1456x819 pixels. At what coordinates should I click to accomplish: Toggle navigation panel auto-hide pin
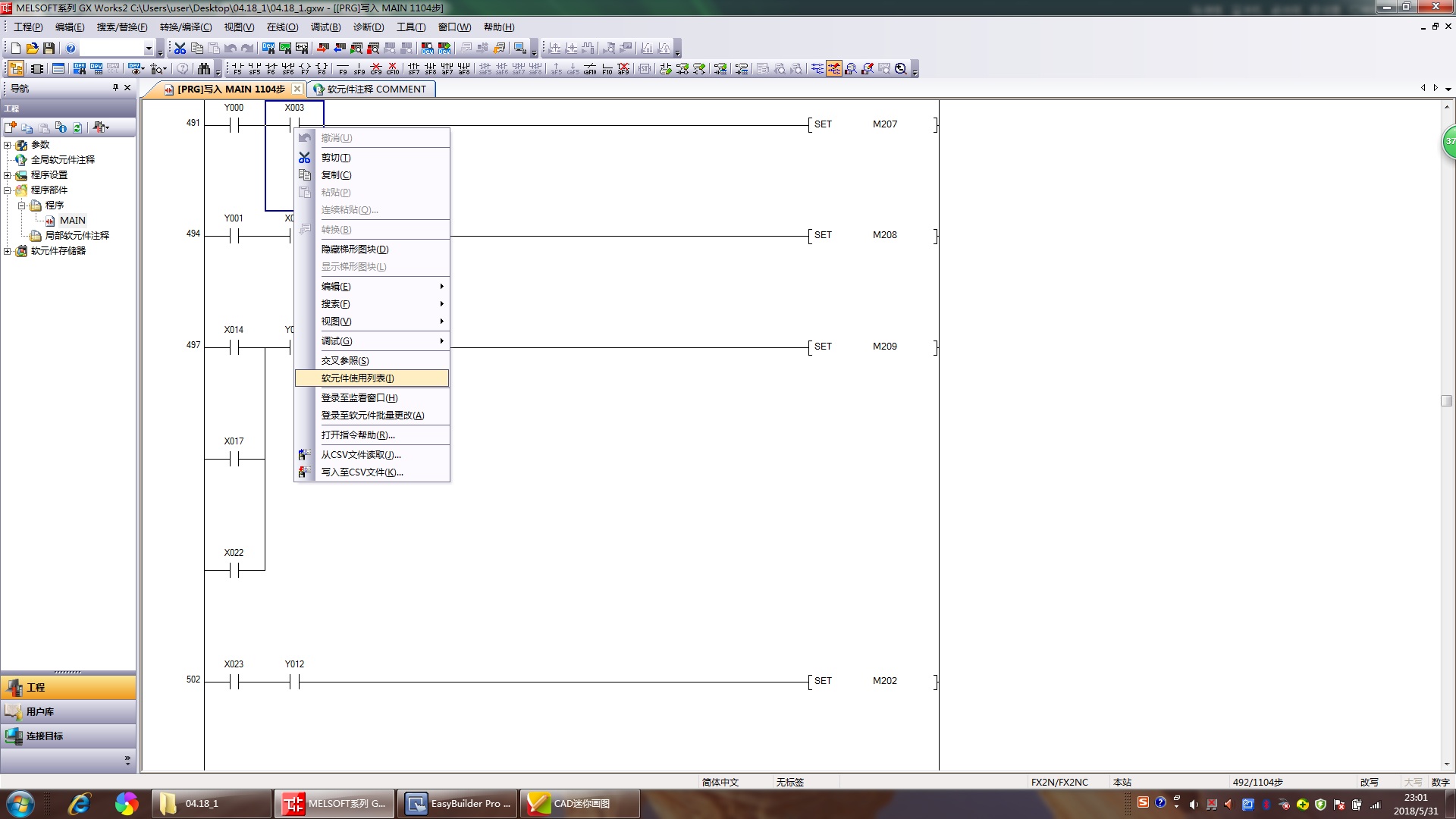tap(115, 88)
